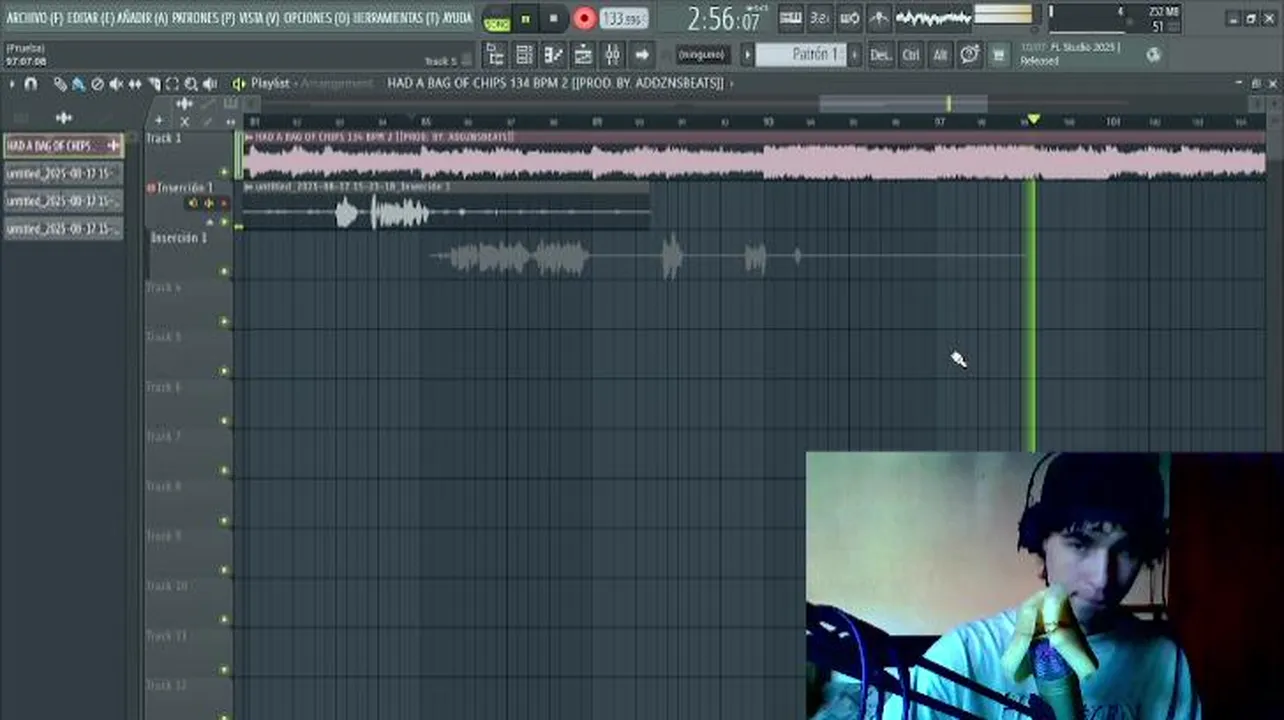Click the red record button
1284x720 pixels.
point(585,19)
